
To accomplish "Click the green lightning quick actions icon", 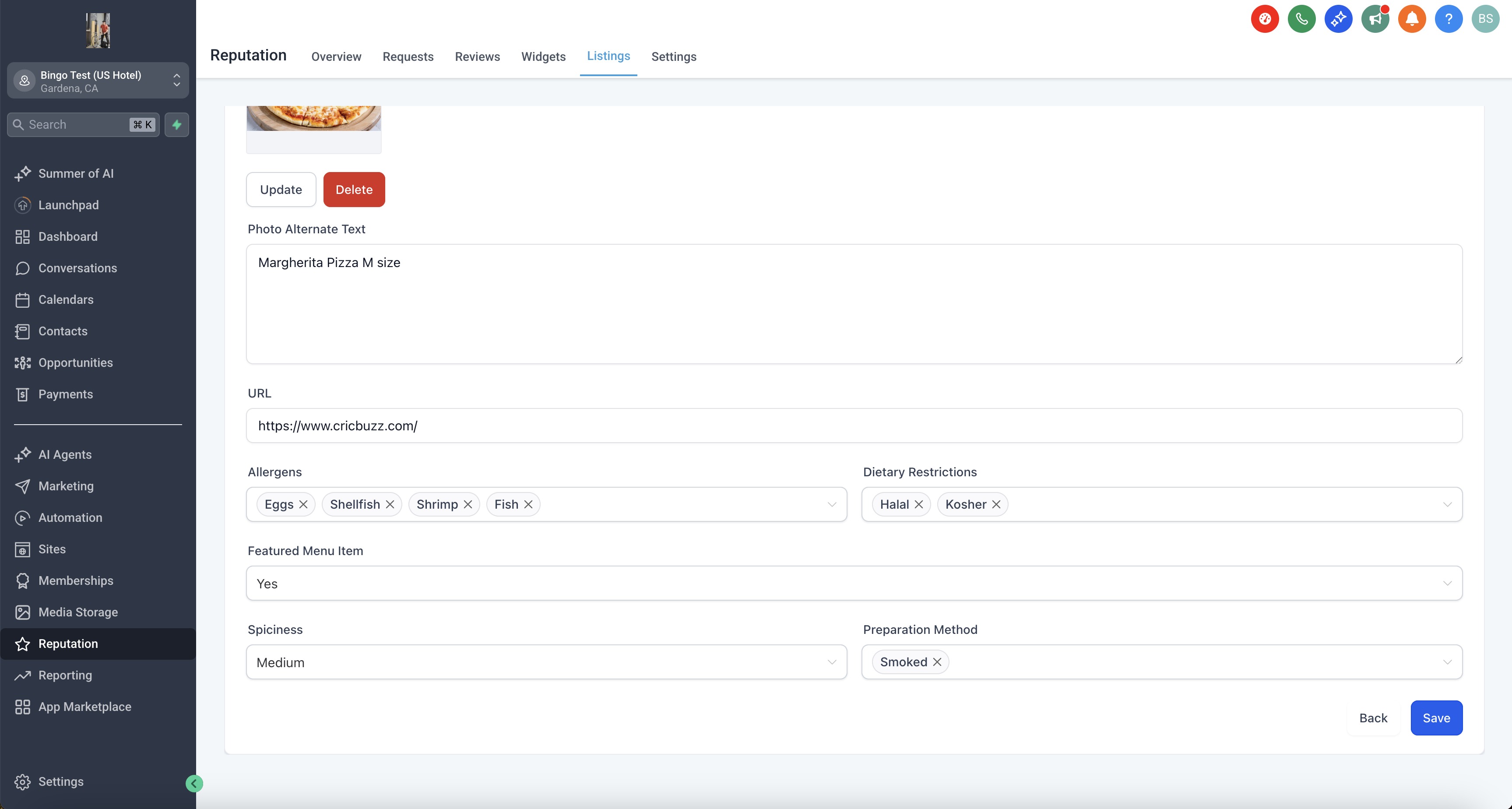I will click(x=177, y=124).
